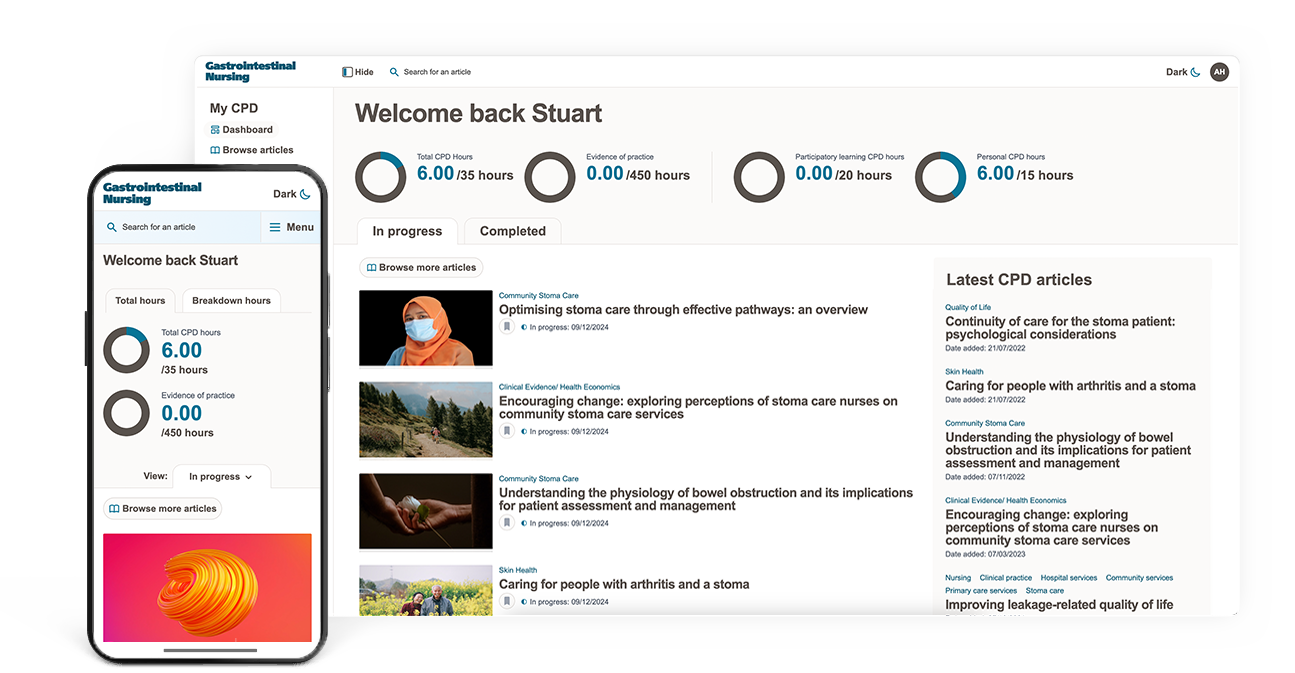Click the phone search magnifier icon
1295x673 pixels.
(111, 227)
